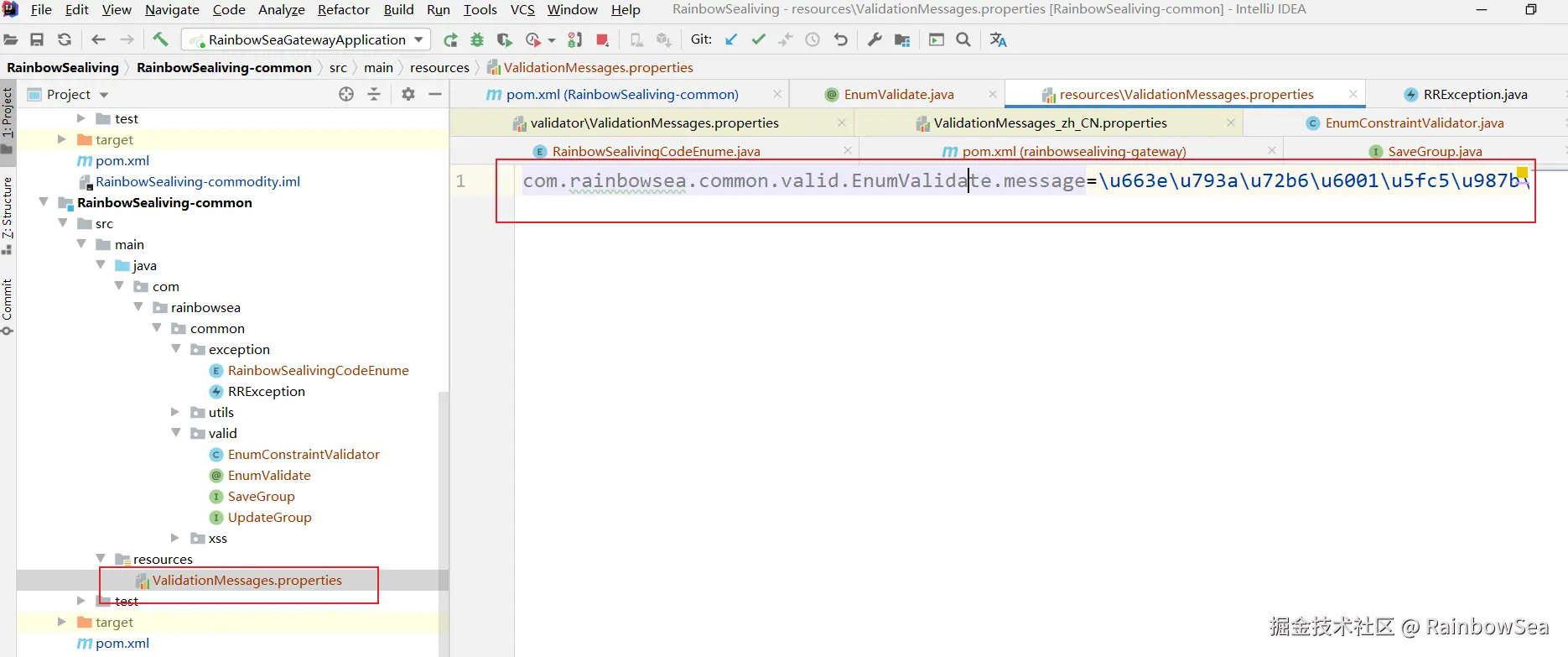Open the RainbowSeaGatewayApplication run configuration dropdown
Screen dimensions: 1568x657
click(x=306, y=39)
